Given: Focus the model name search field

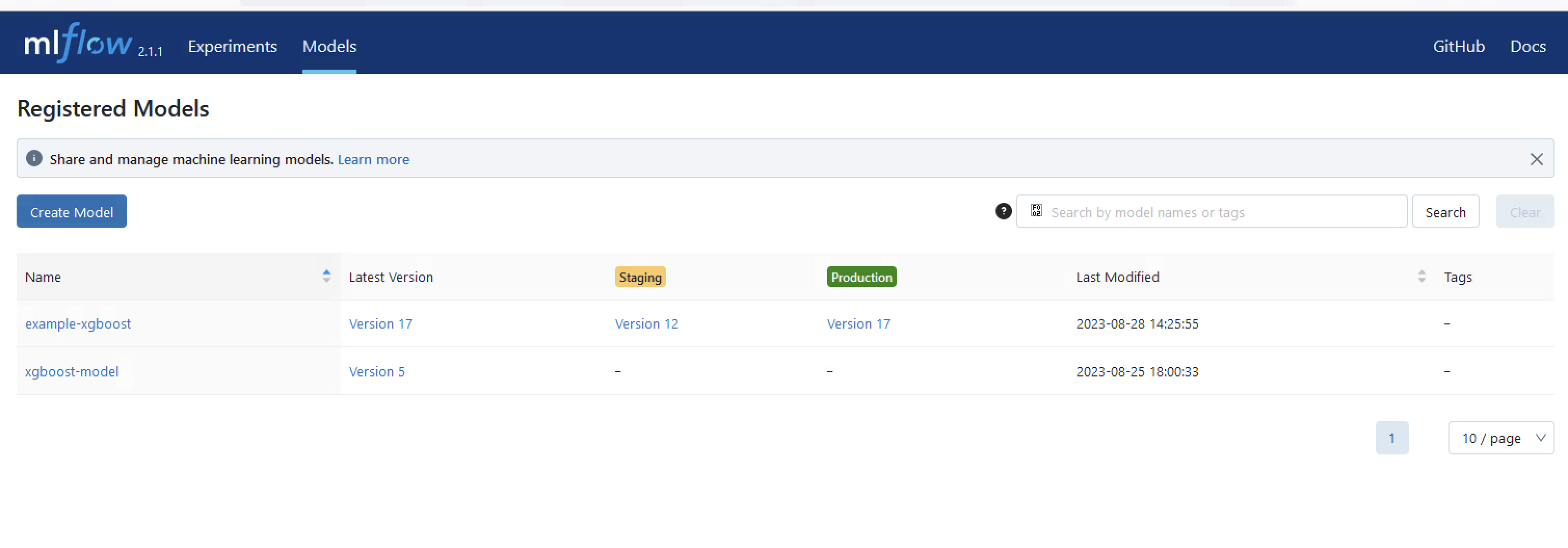Looking at the screenshot, I should click(1211, 211).
